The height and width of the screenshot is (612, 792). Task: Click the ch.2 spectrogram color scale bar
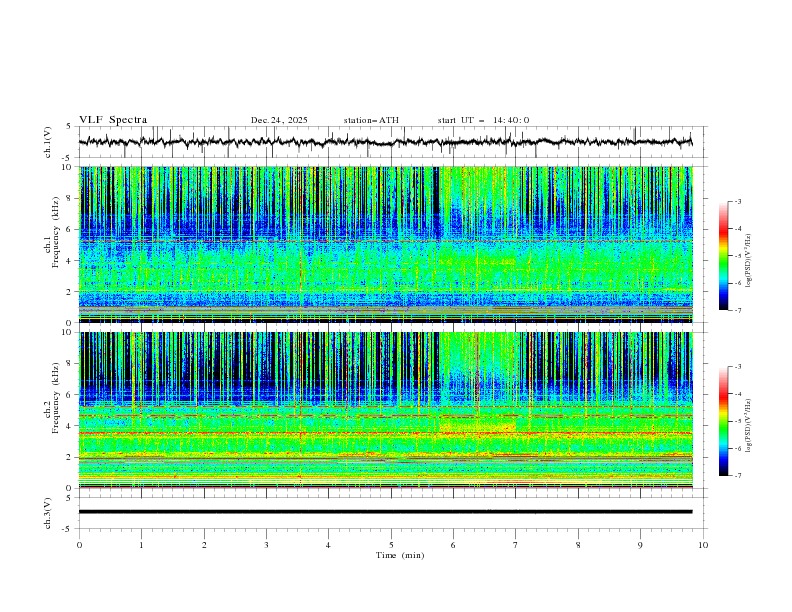pos(724,421)
